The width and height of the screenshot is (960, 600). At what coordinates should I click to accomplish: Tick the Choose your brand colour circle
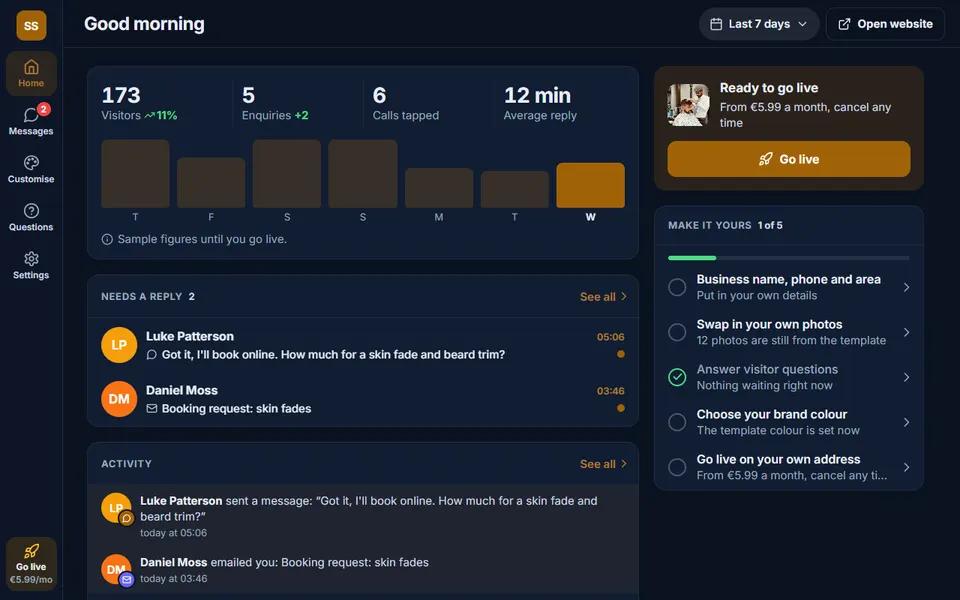[677, 422]
